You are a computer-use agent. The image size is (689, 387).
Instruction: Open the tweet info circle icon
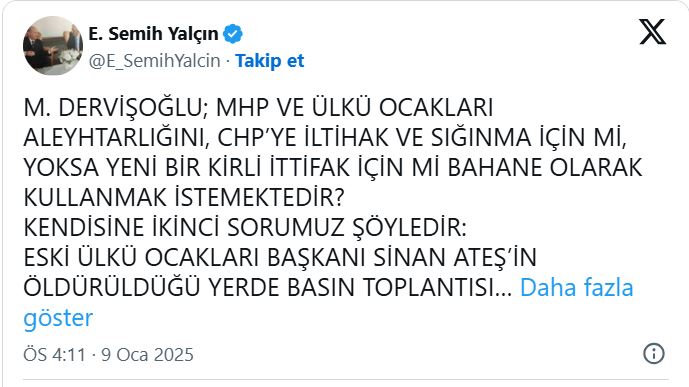654,354
